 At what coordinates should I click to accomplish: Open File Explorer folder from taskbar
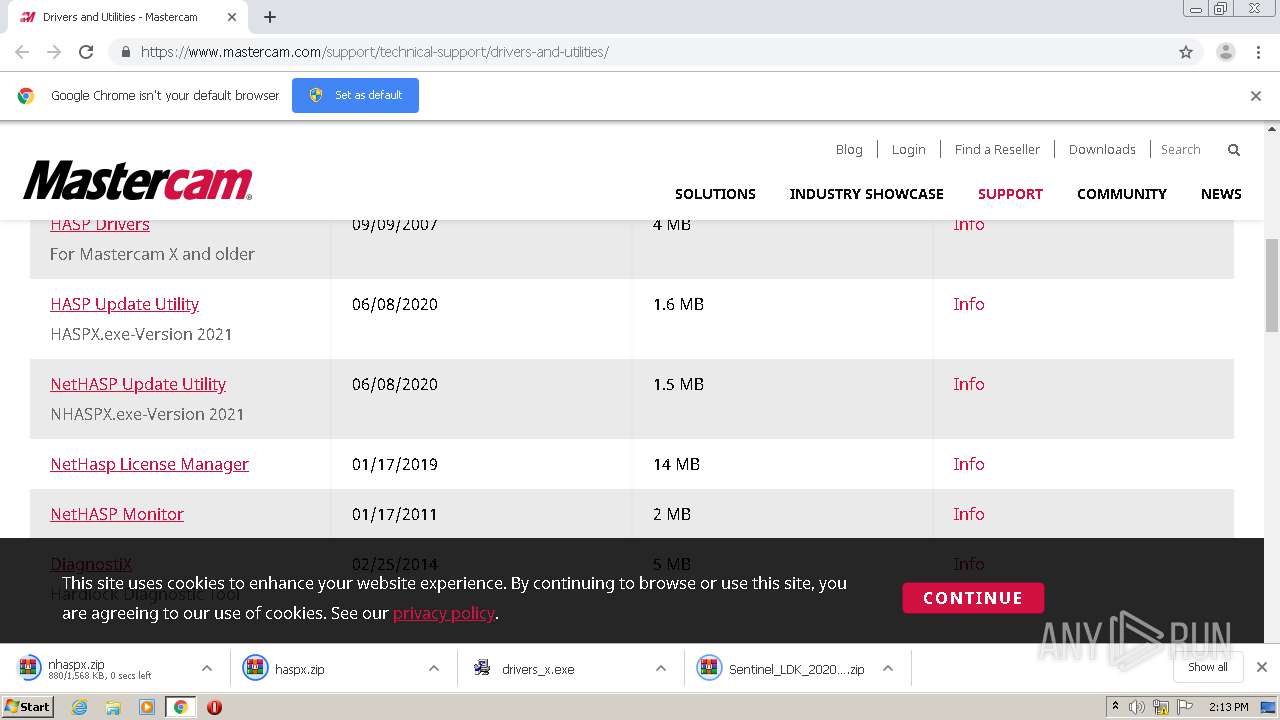pos(113,707)
